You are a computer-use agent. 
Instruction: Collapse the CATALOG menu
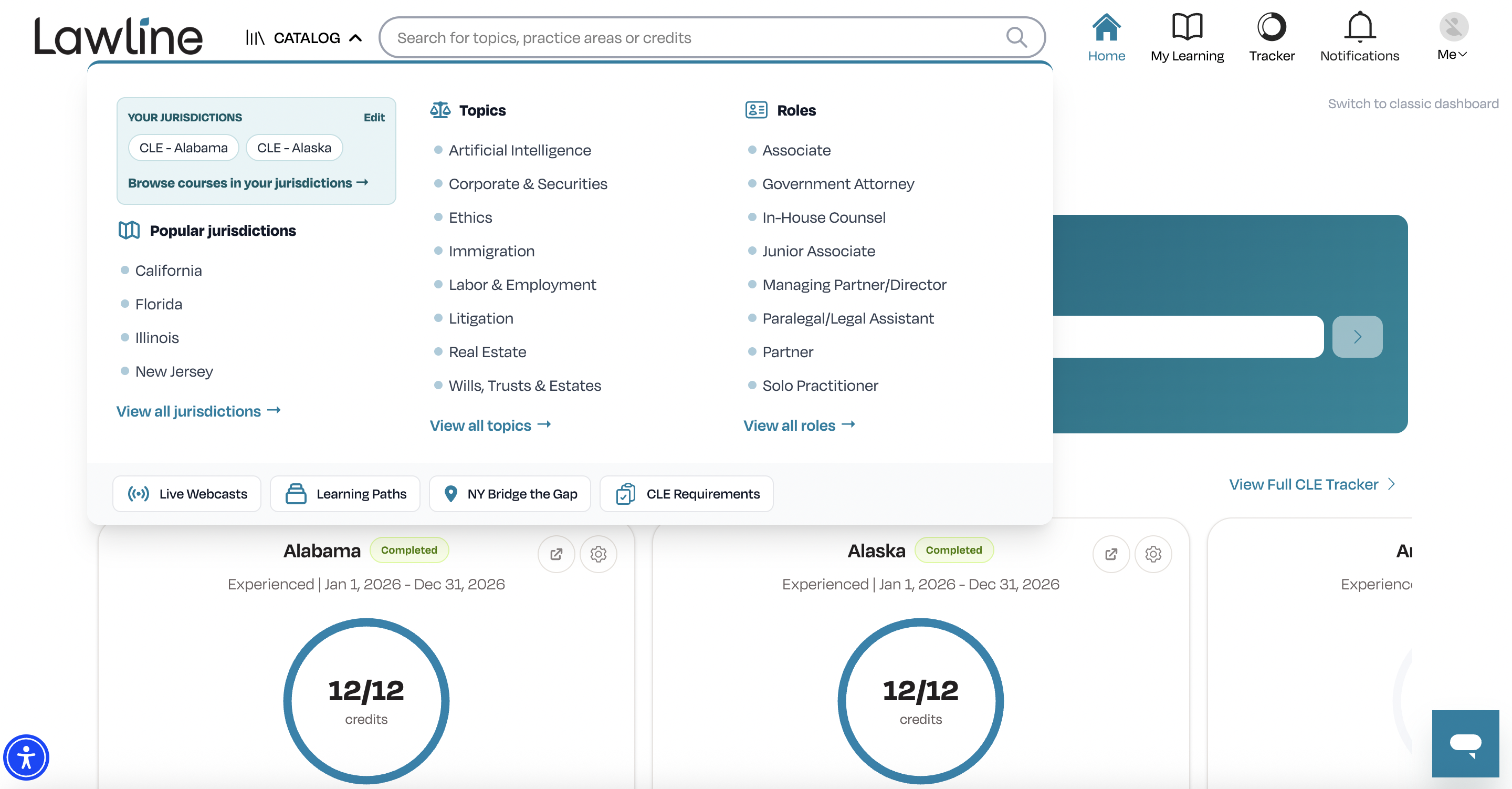point(304,38)
